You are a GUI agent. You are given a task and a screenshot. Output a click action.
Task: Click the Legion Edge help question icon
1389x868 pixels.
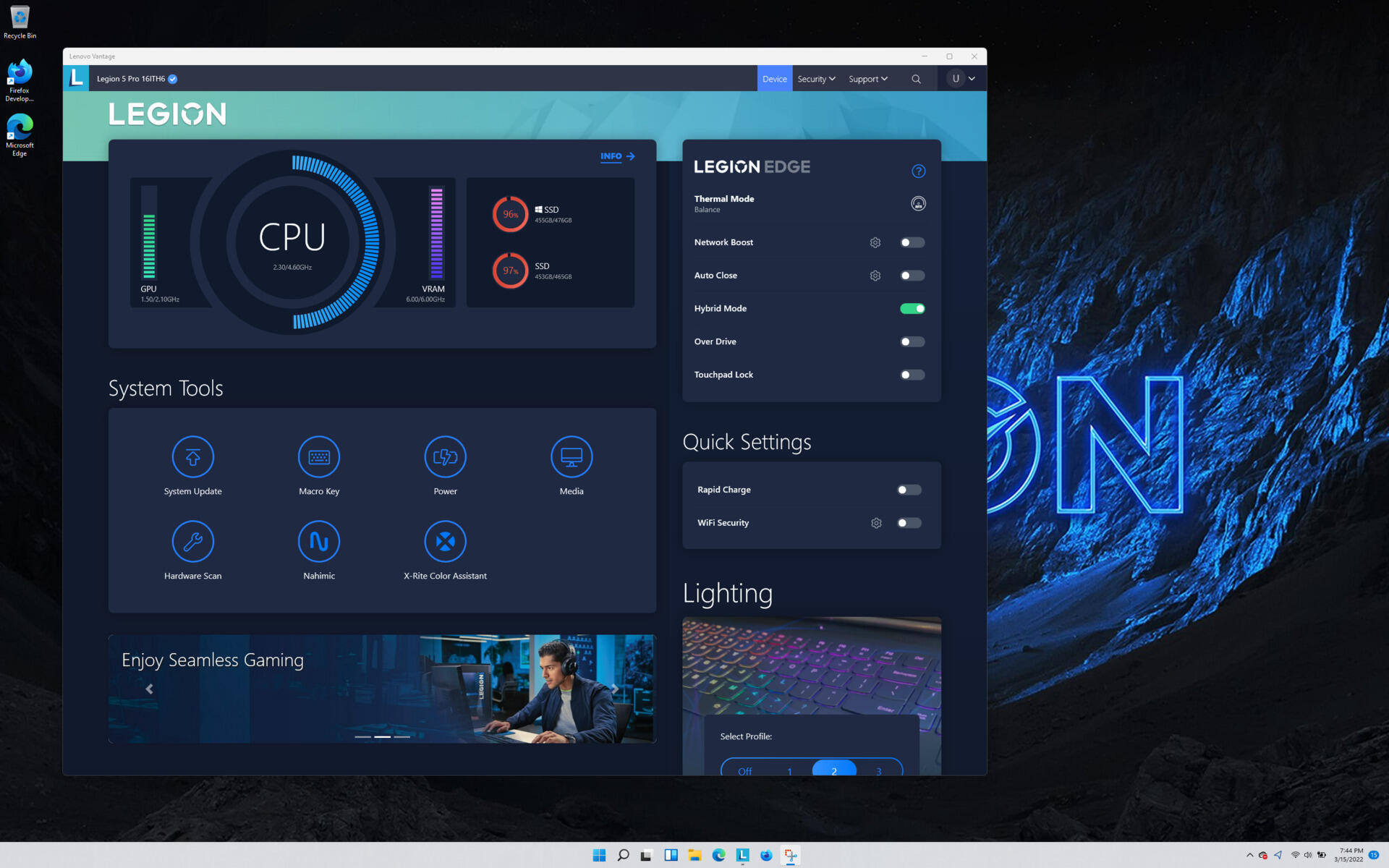coord(918,171)
